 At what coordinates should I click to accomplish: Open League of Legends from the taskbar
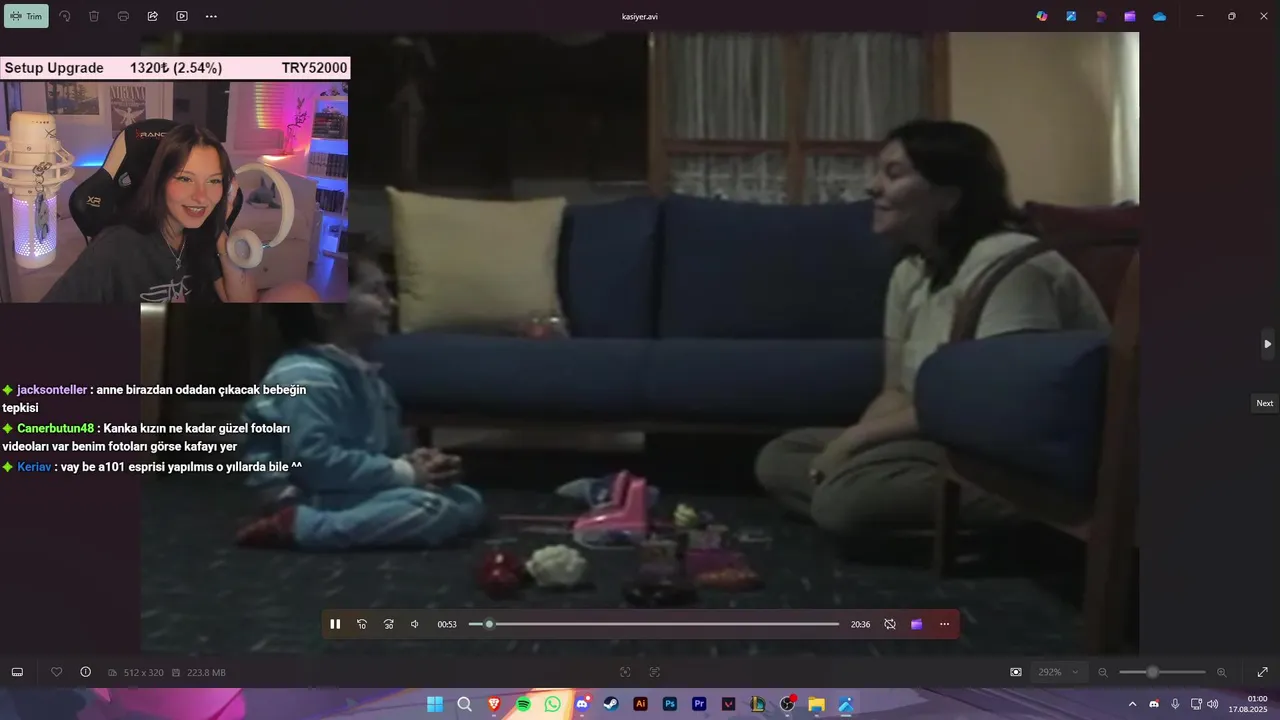758,704
